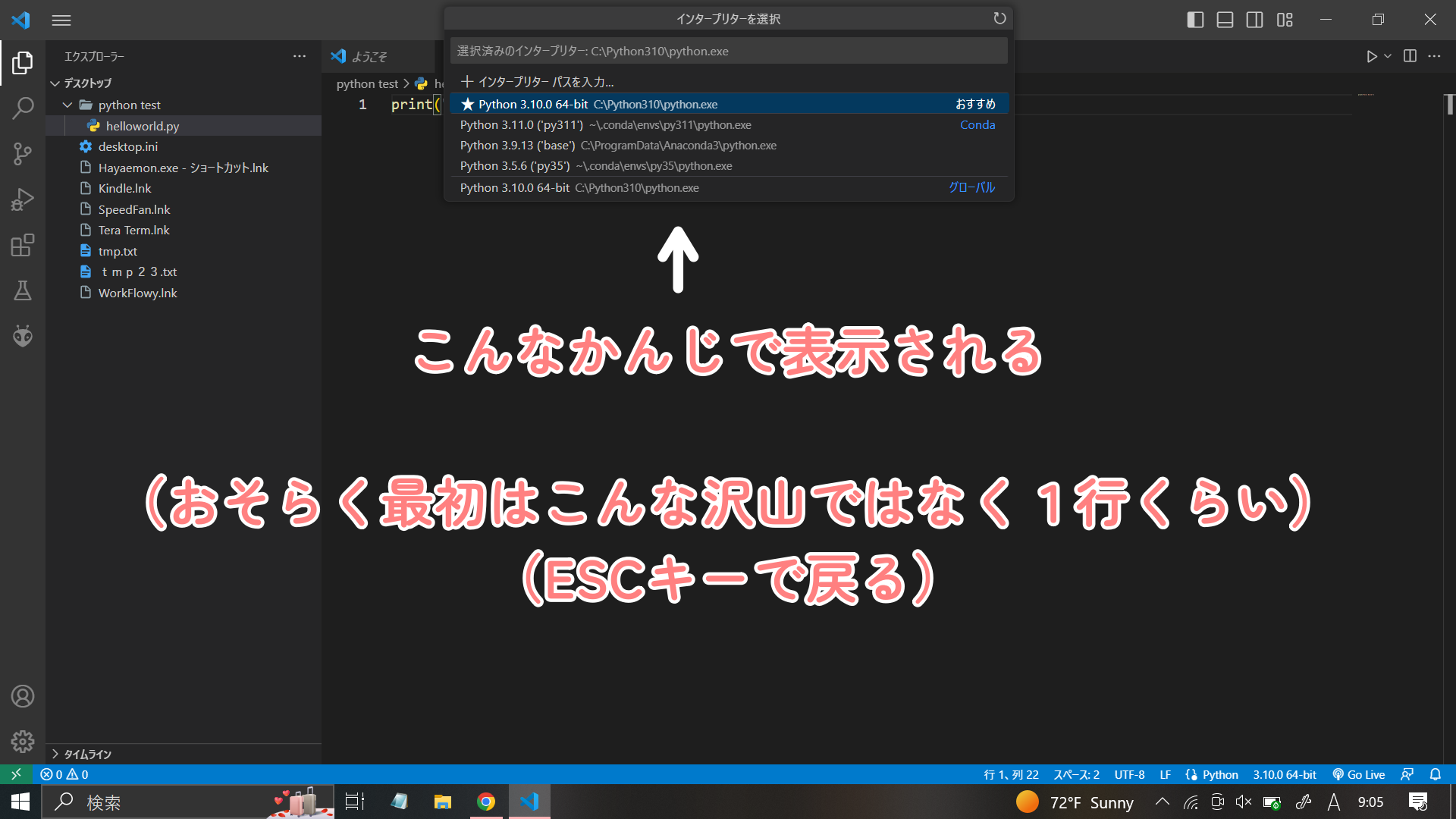The height and width of the screenshot is (819, 1456).
Task: Open the Run and Debug view
Action: click(23, 199)
